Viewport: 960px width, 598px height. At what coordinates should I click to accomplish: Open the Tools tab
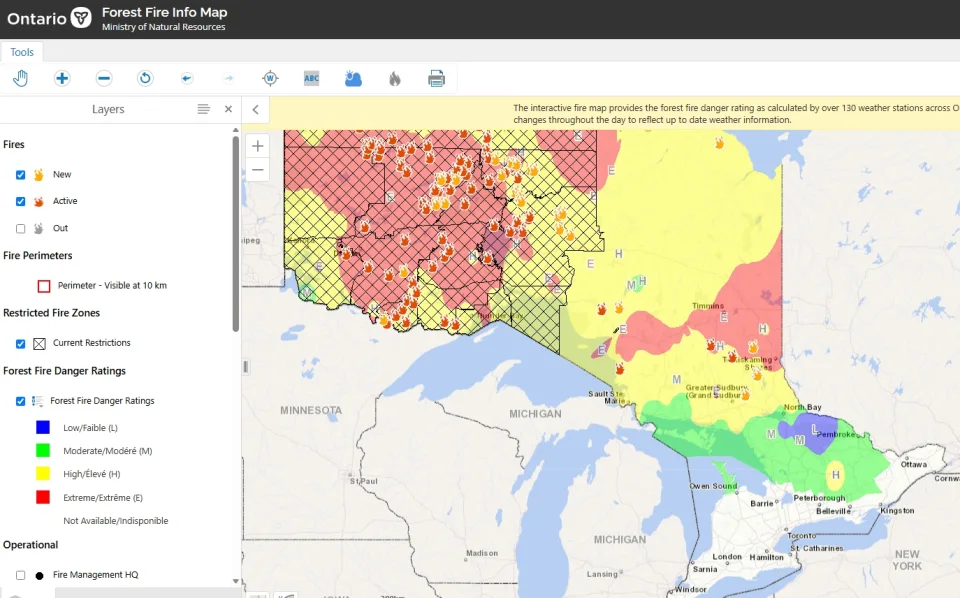click(22, 52)
